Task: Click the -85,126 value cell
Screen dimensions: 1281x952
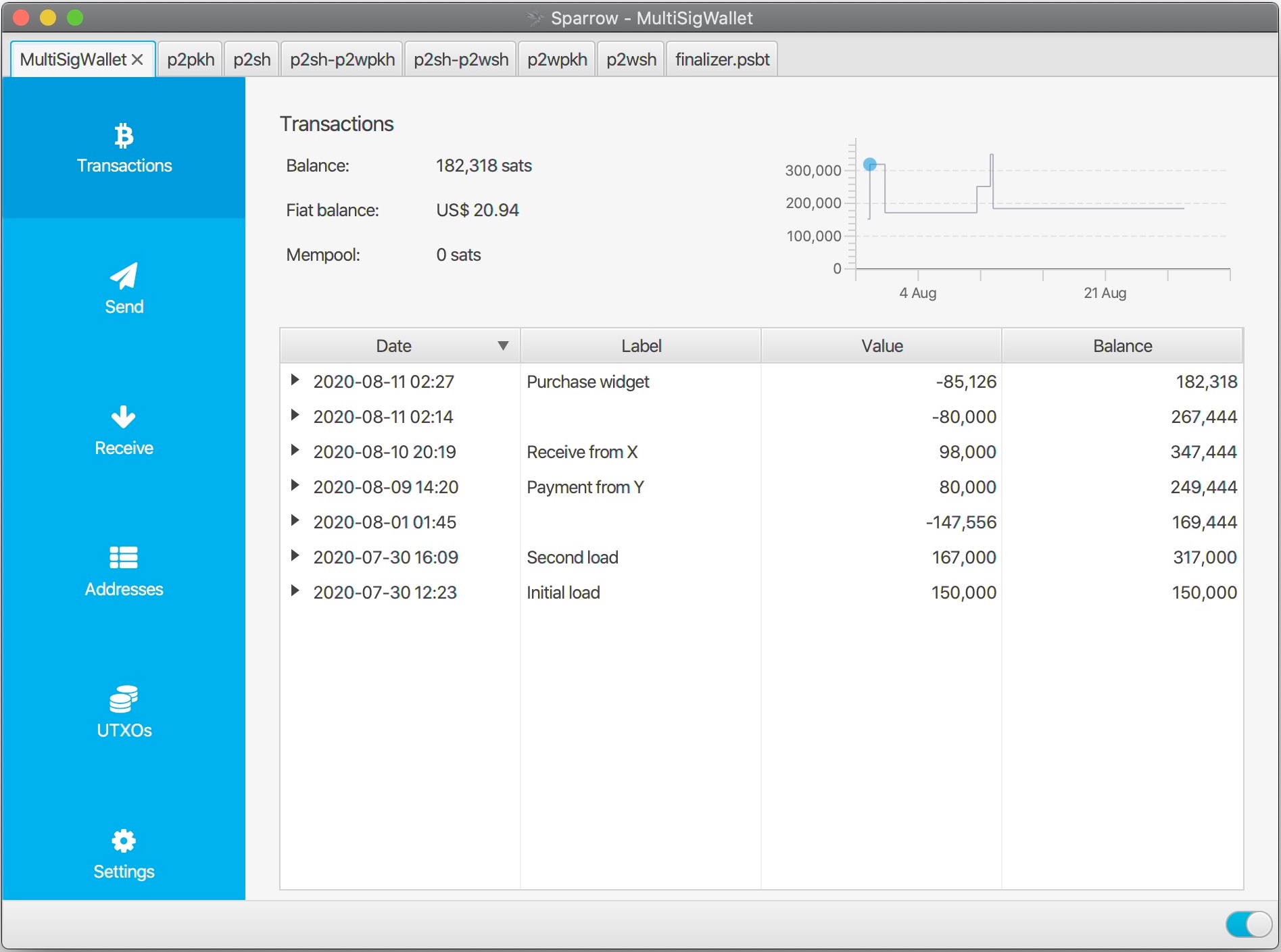Action: pos(881,382)
